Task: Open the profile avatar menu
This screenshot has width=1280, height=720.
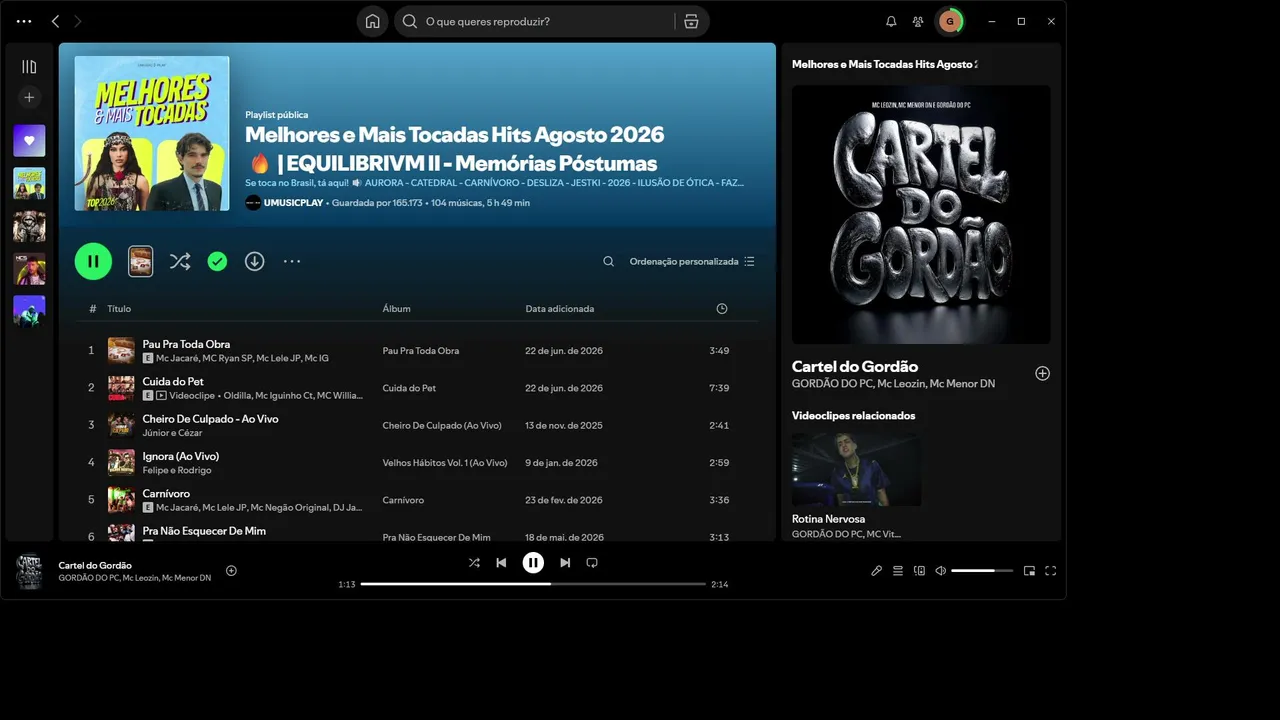Action: [x=949, y=21]
